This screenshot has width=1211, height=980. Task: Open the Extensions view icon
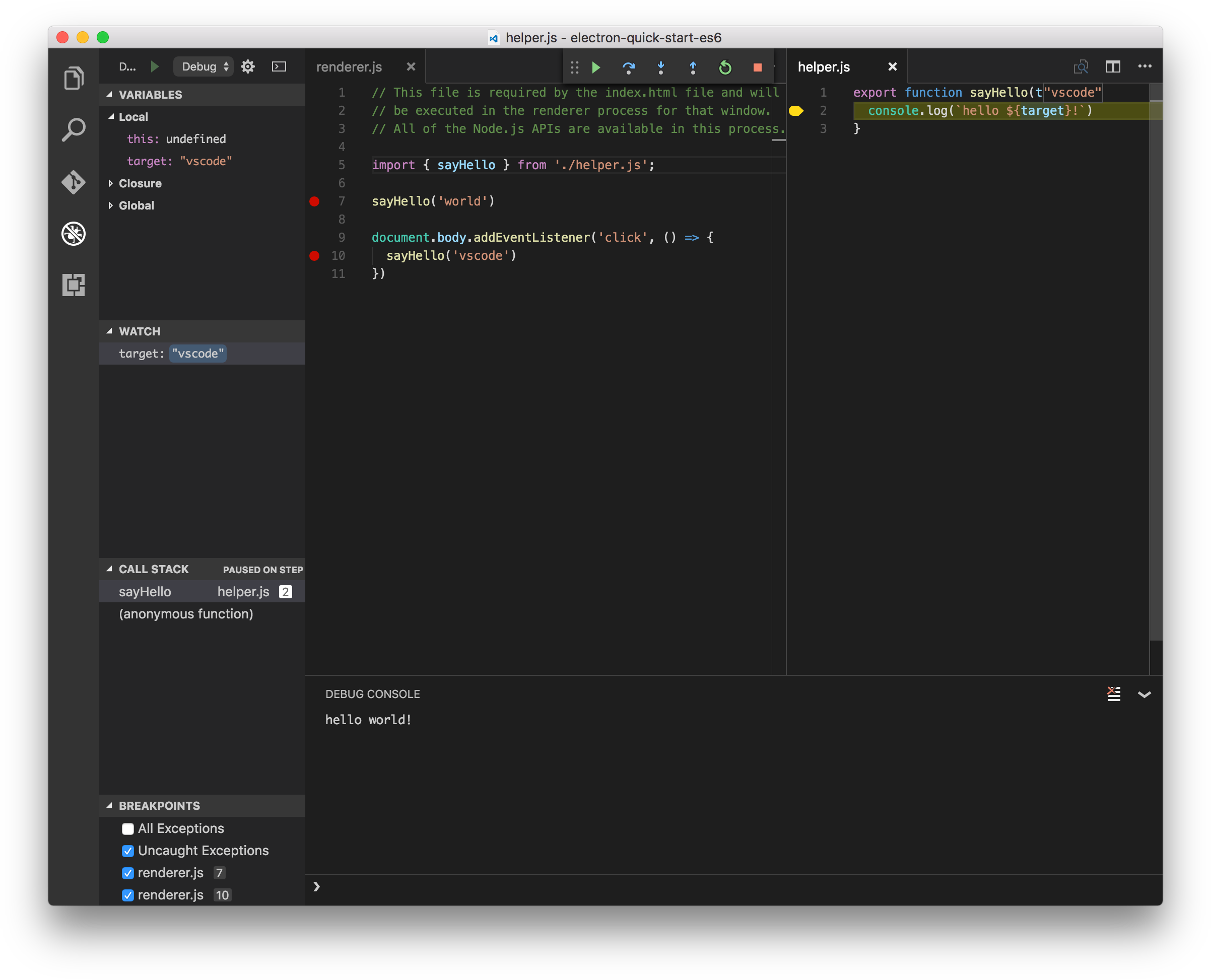(74, 285)
